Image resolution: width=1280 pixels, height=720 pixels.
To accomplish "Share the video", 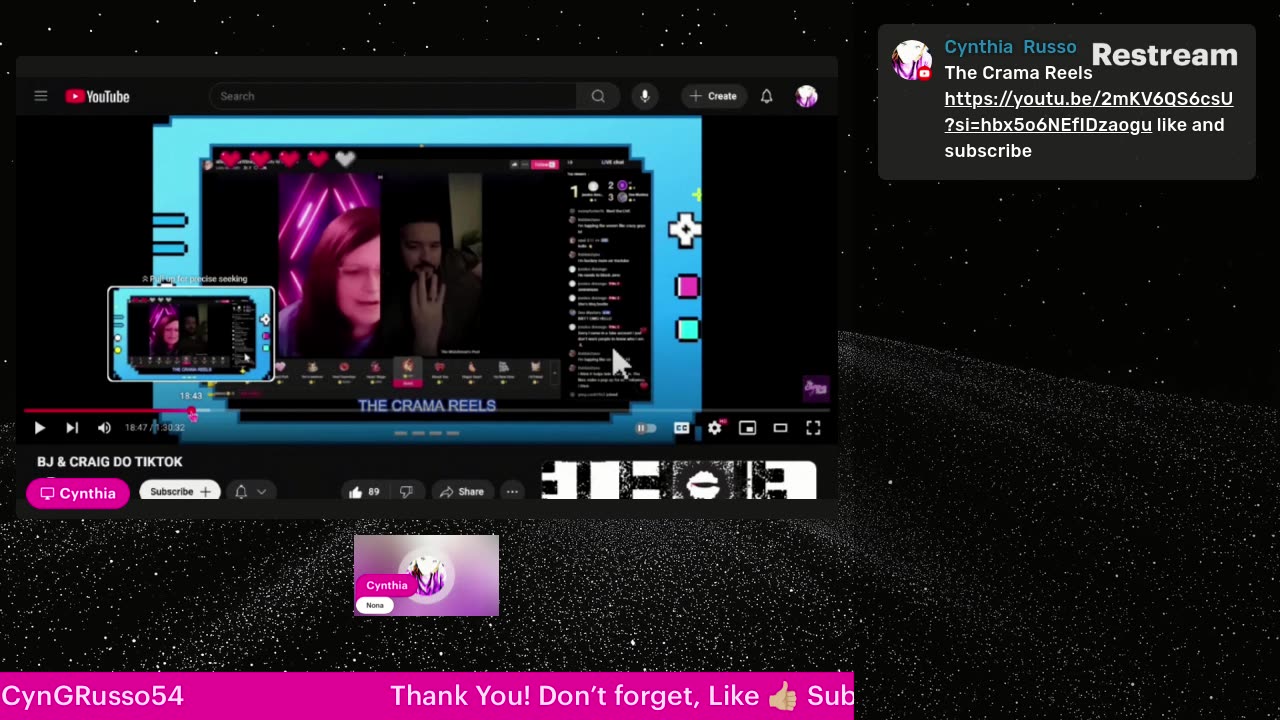I will (x=461, y=491).
